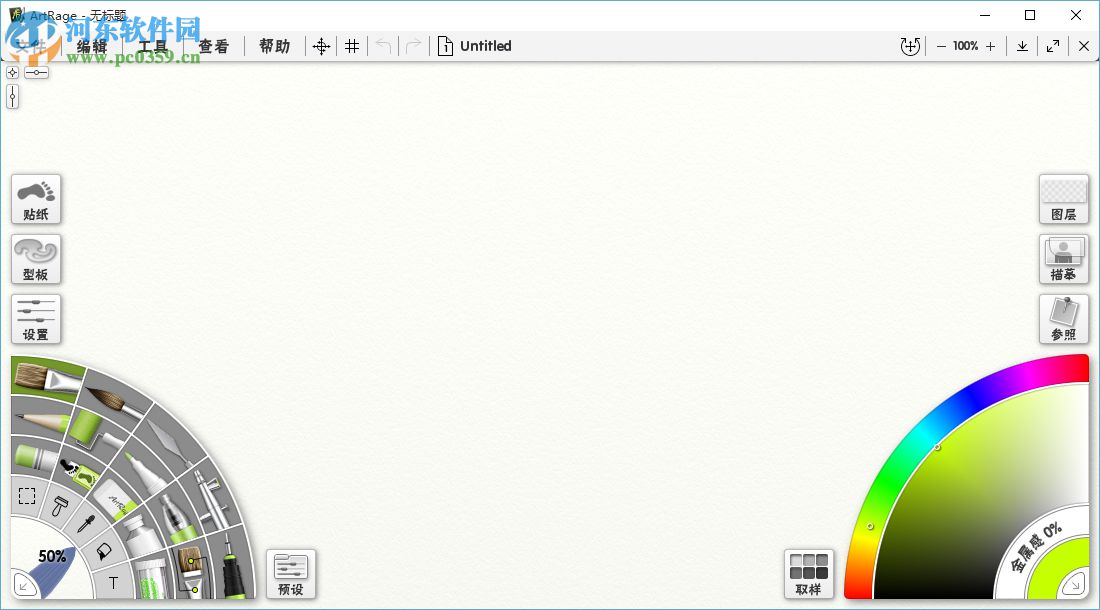Toggle the grid display icon
The image size is (1100, 610).
coord(352,46)
